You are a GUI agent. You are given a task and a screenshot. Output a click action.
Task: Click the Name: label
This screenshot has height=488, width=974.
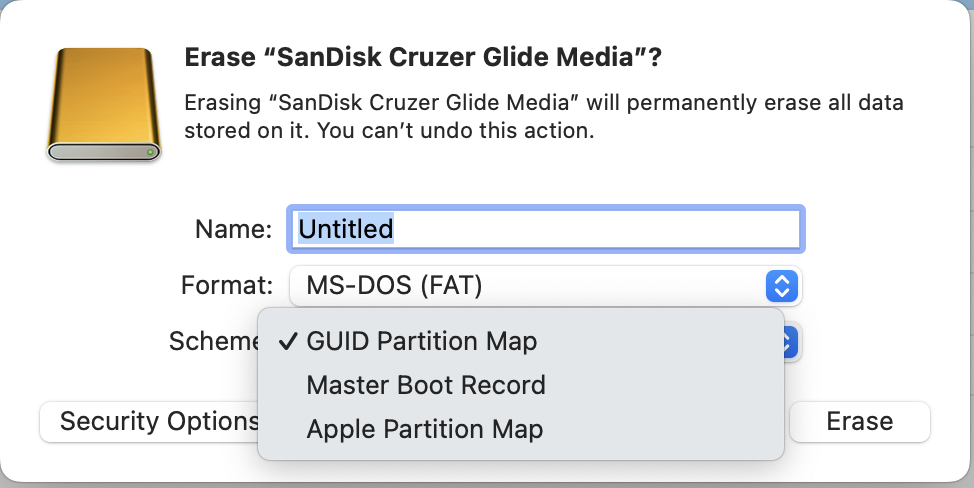point(233,230)
